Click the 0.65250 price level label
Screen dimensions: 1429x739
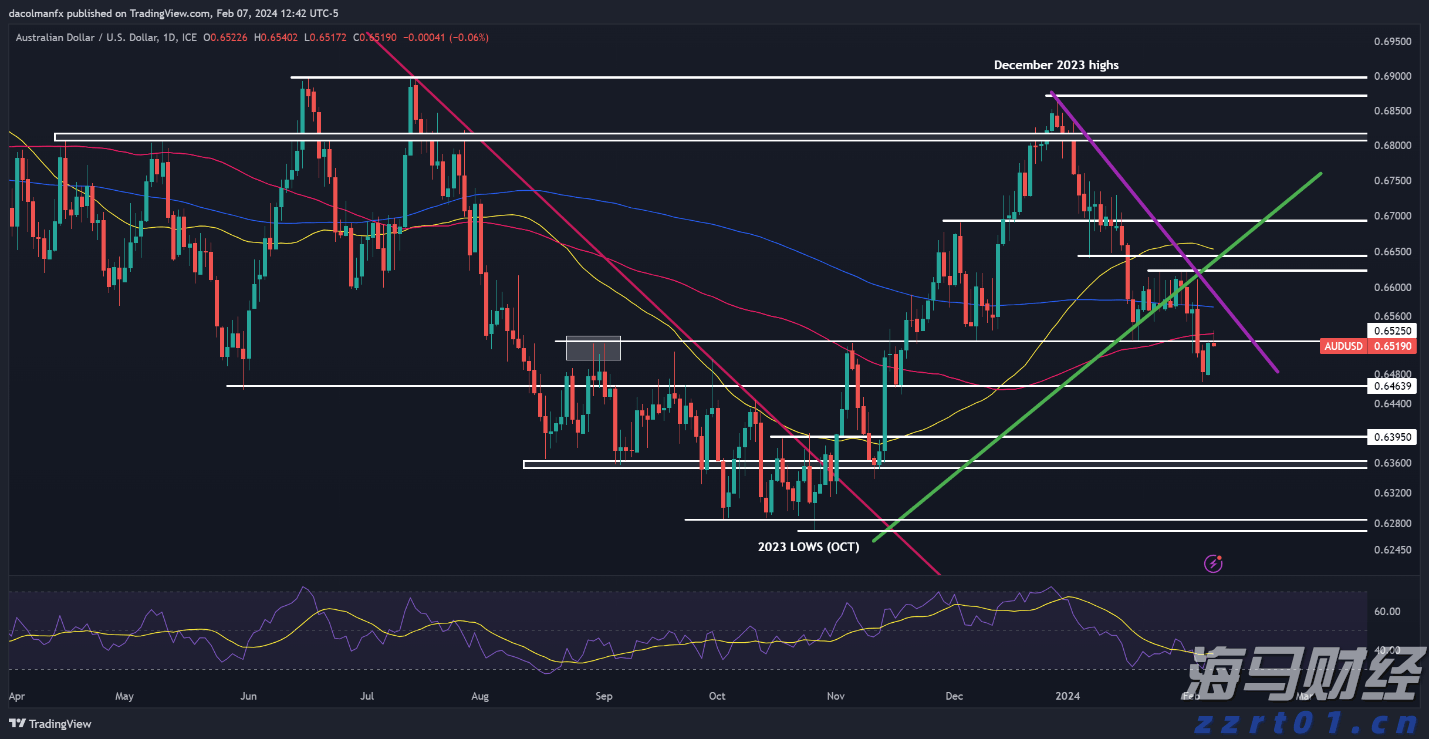1391,330
